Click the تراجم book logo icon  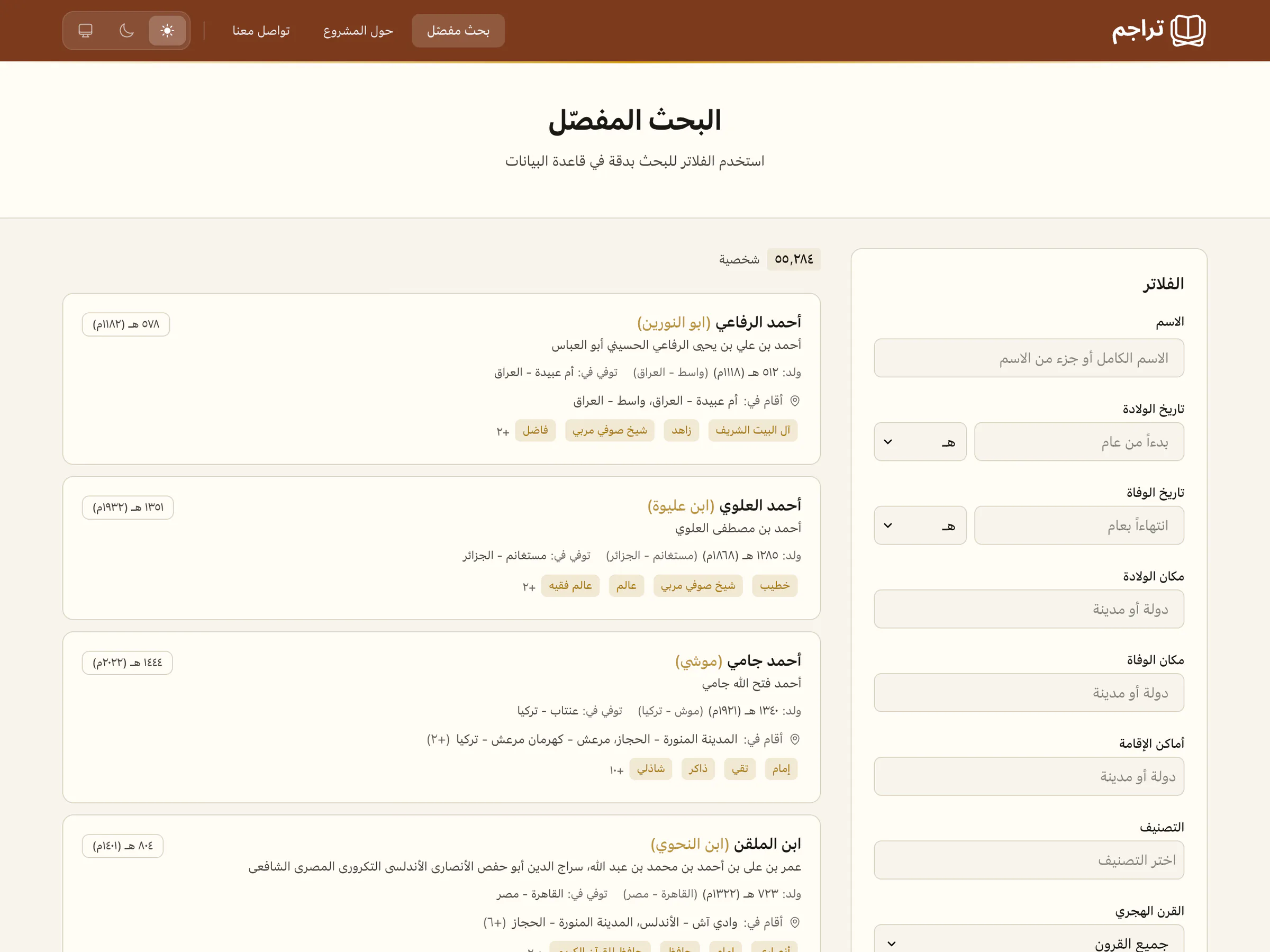[x=1189, y=31]
